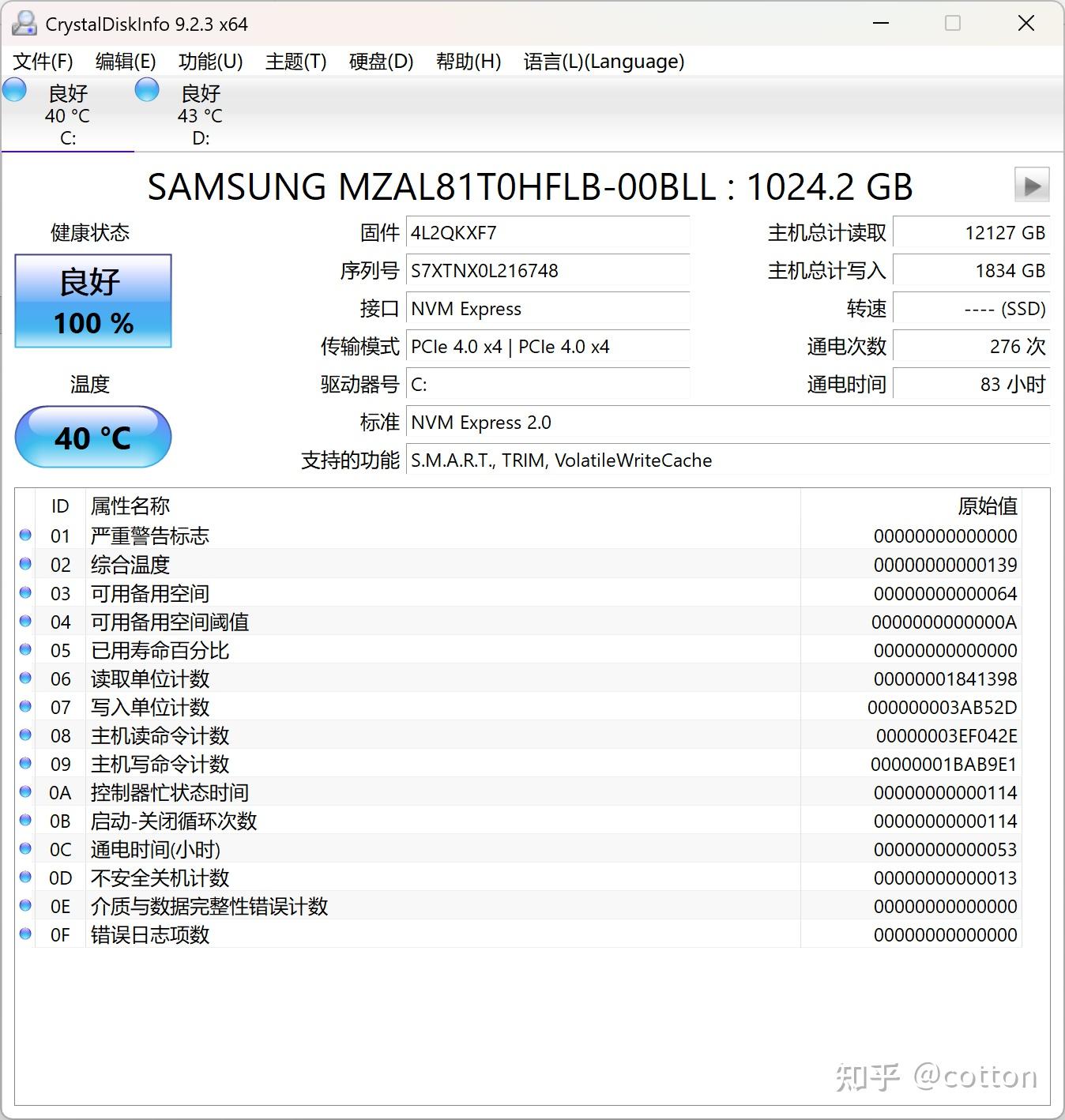This screenshot has height=1120, width=1065.
Task: Select raw value 00000001841398
Action: pyautogui.click(x=945, y=678)
